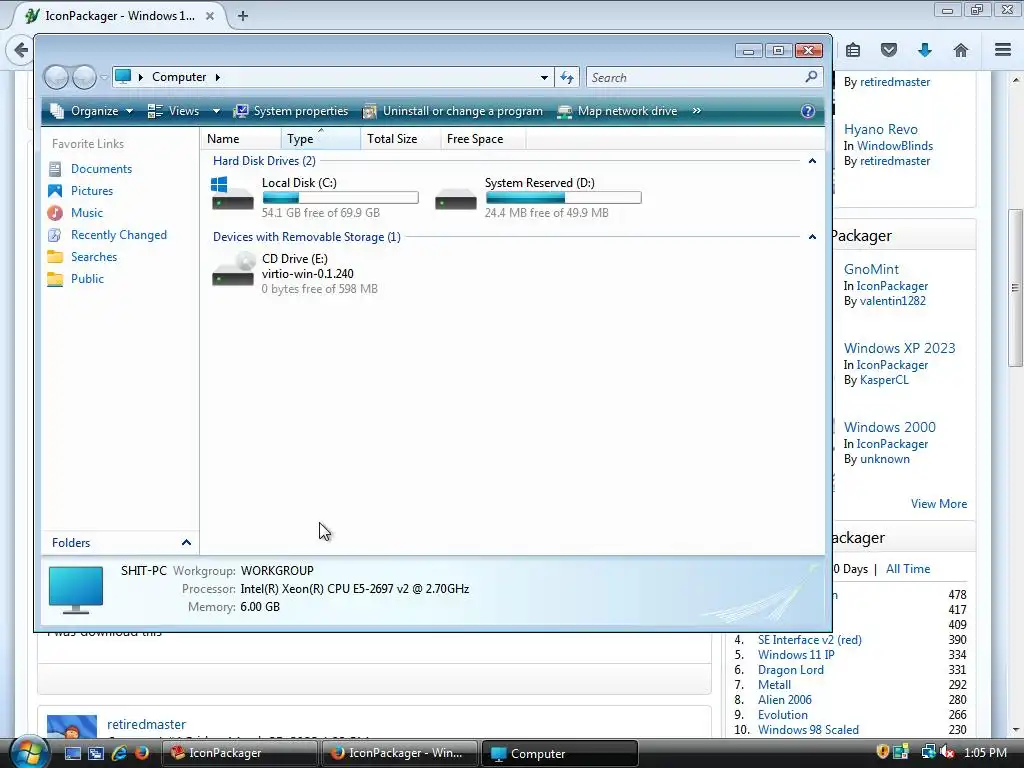Click Map network drive

pos(617,111)
